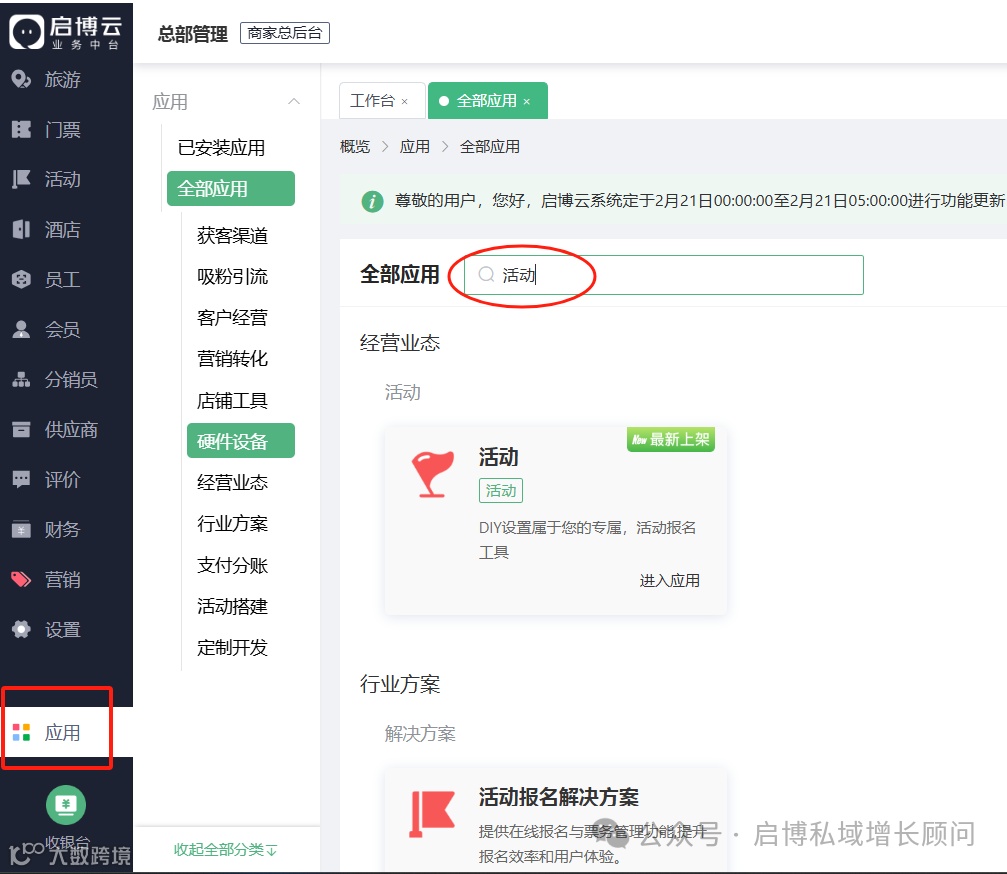Viewport: 1007px width, 874px height.
Task: Select the 获客渠道 category
Action: coord(232,236)
